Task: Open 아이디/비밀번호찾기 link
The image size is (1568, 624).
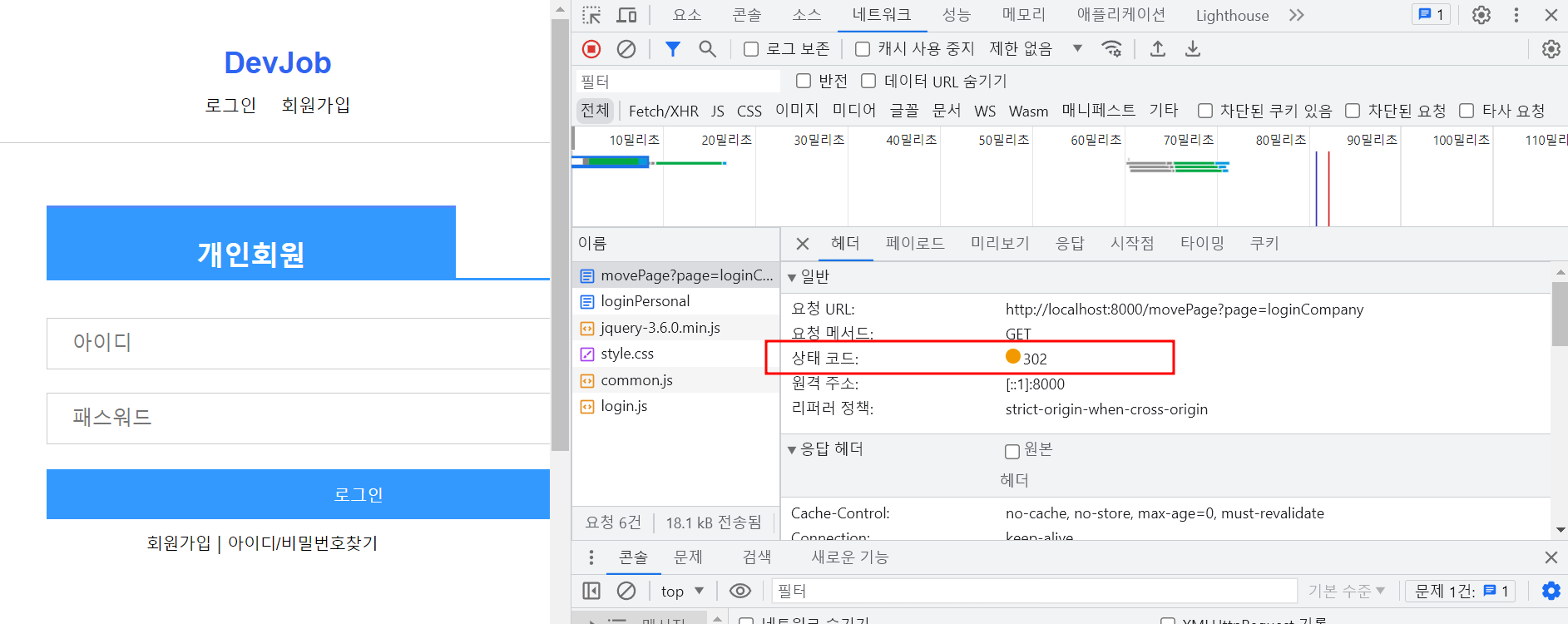Action: (303, 542)
